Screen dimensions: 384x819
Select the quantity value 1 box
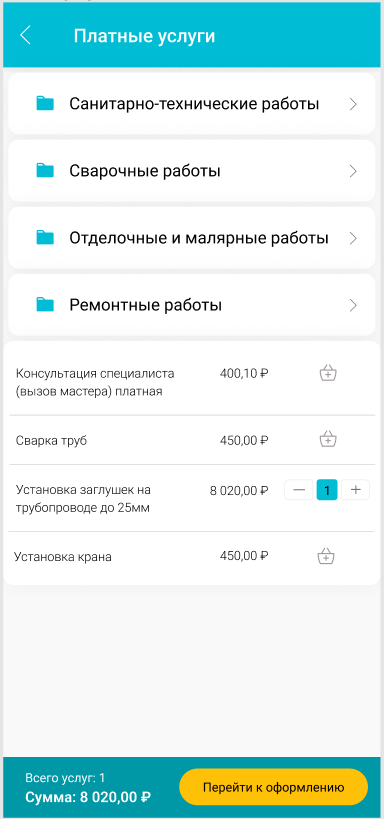(x=327, y=490)
